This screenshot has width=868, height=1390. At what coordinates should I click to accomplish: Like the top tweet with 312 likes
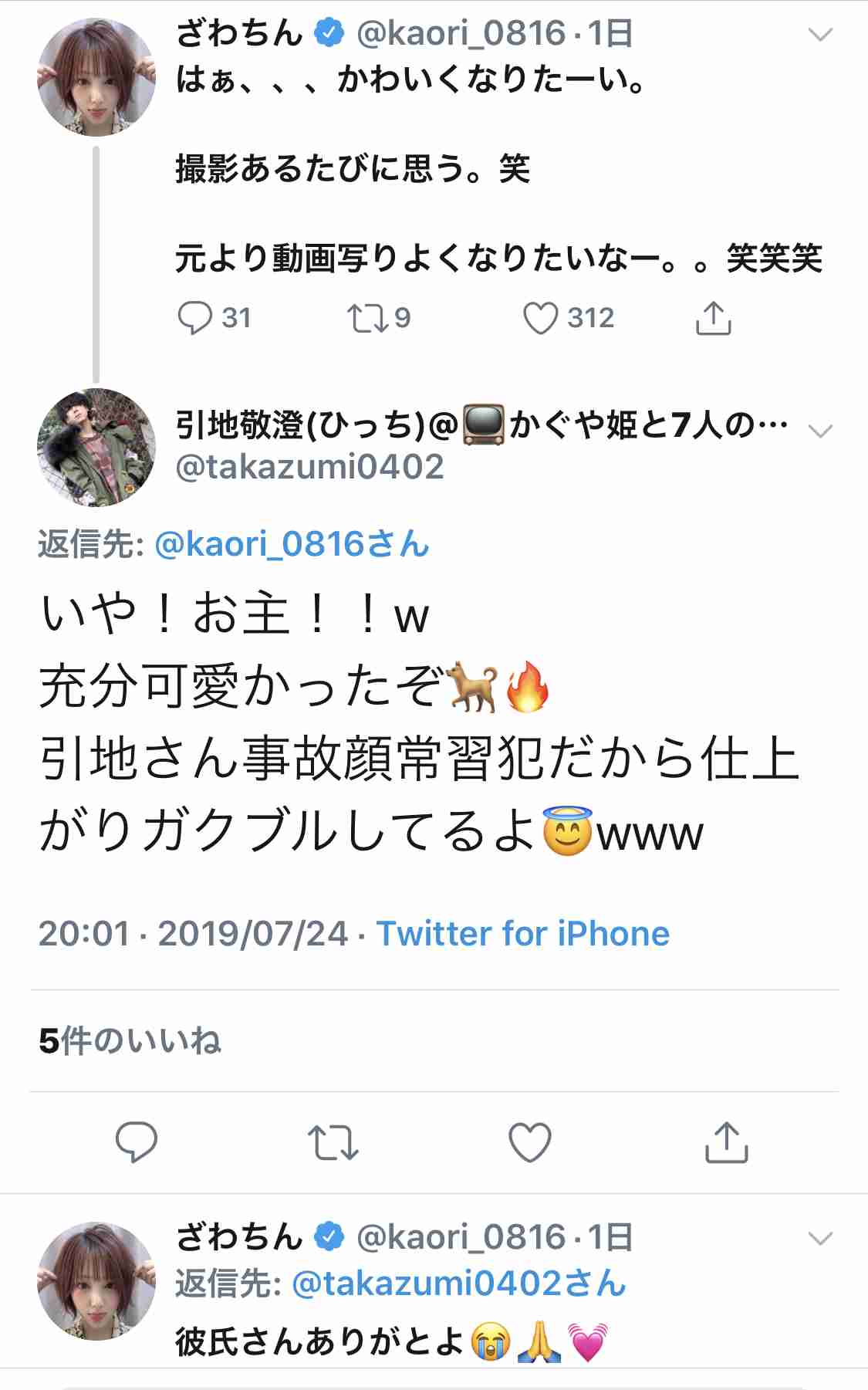(x=540, y=318)
